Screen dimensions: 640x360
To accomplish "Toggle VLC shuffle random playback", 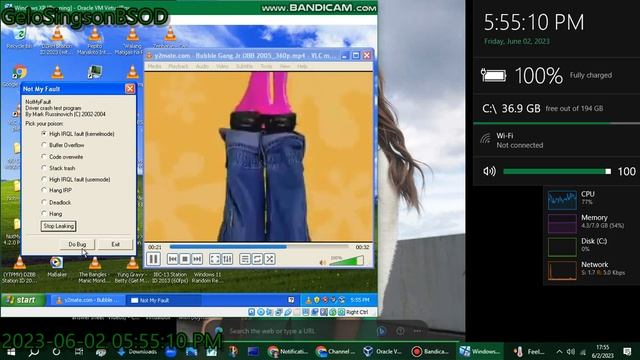I will 270,259.
